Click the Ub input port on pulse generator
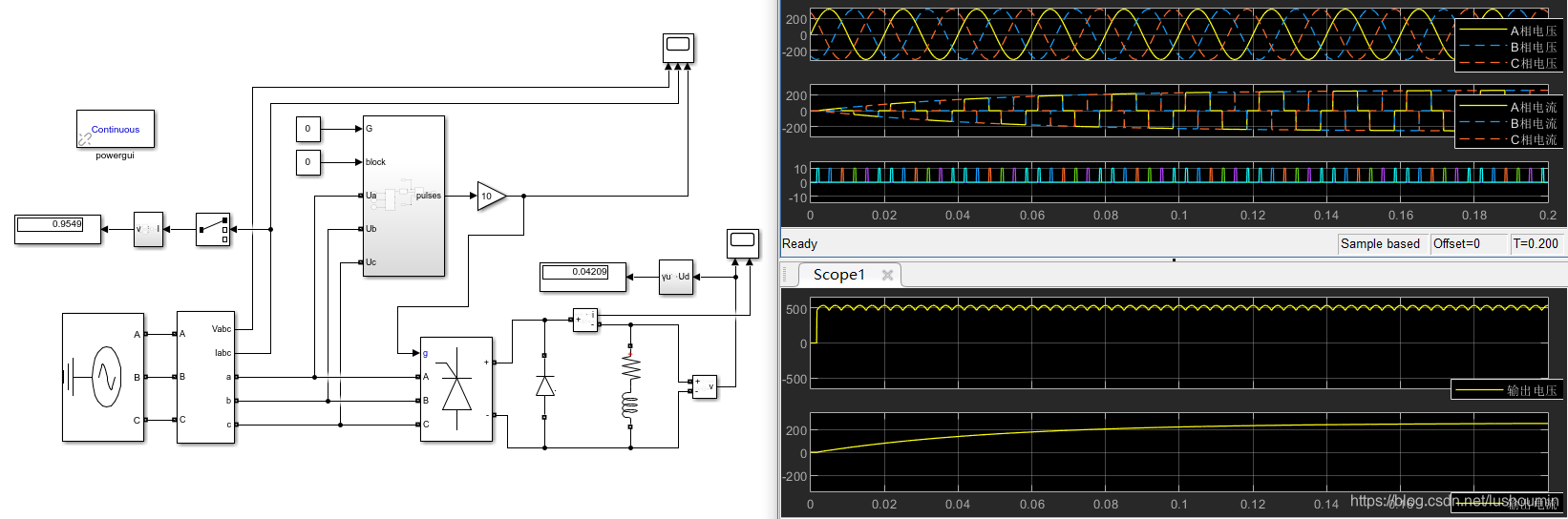 [371, 229]
